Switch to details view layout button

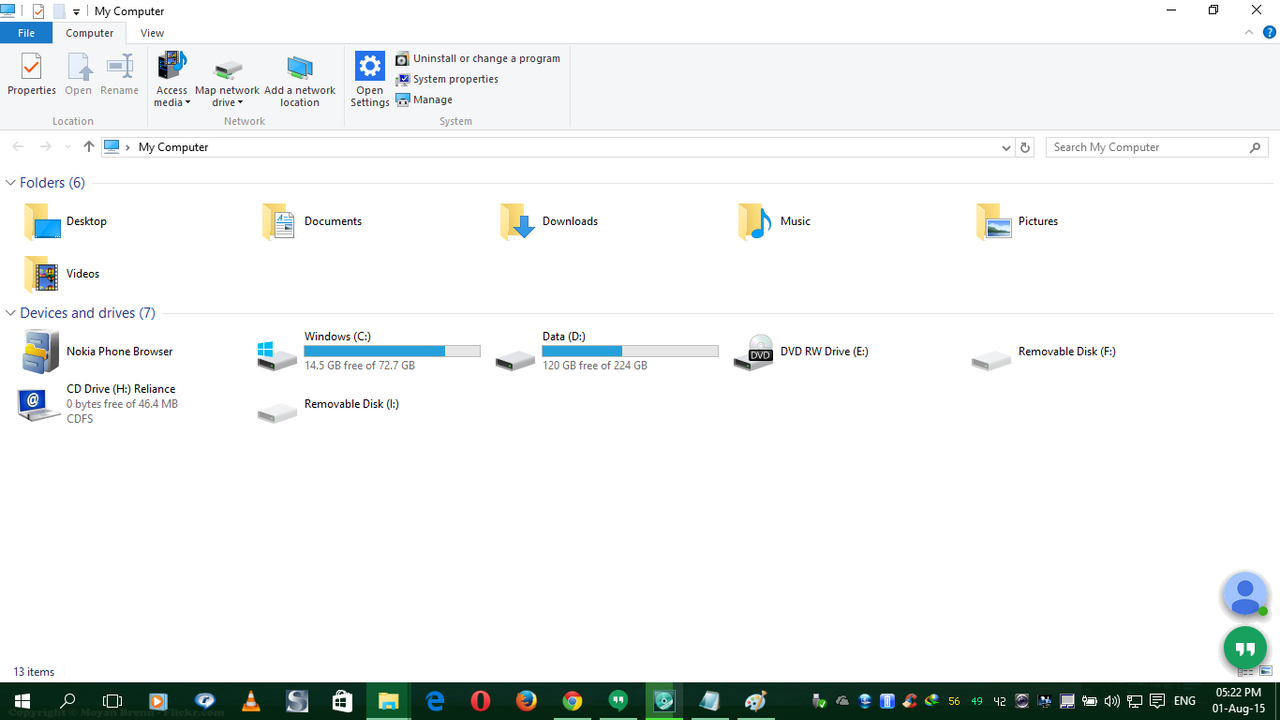click(1245, 672)
